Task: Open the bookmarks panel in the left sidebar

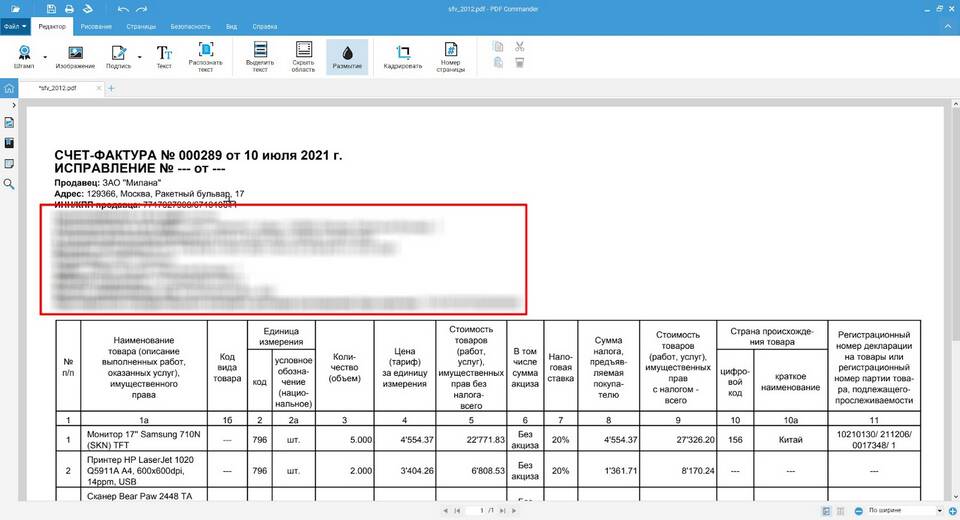Action: pyautogui.click(x=9, y=143)
